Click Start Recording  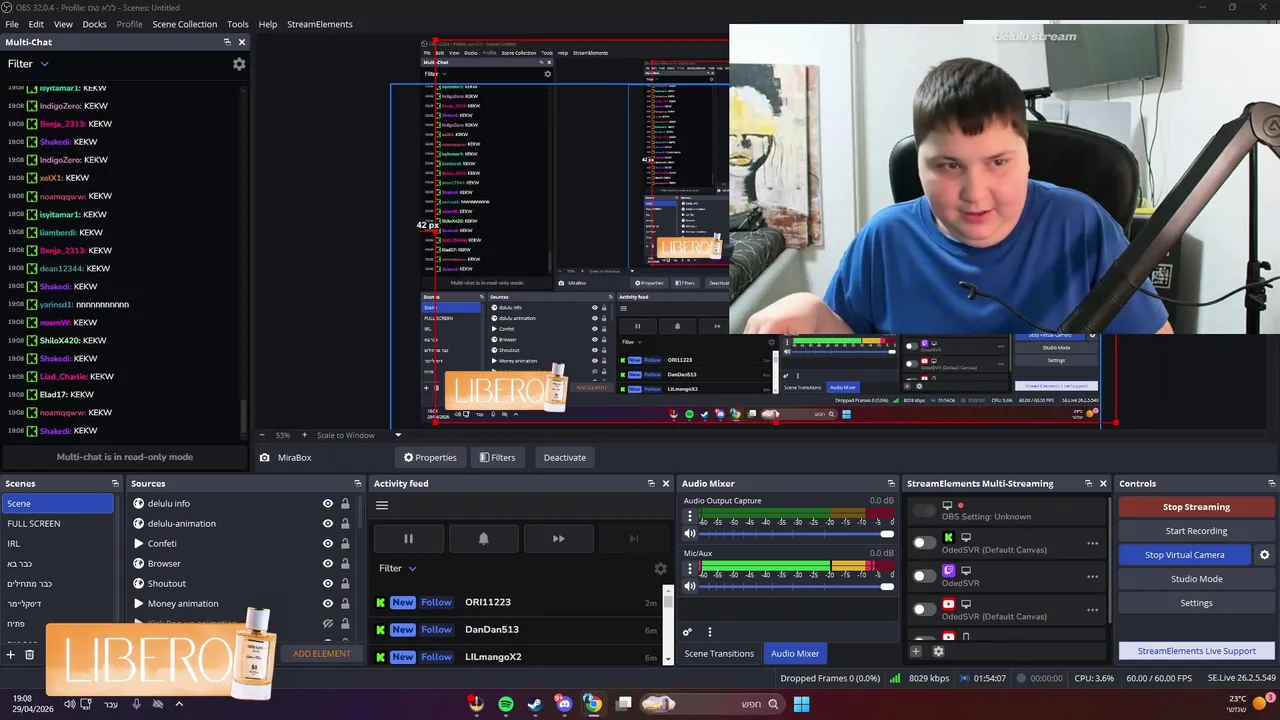click(1196, 531)
